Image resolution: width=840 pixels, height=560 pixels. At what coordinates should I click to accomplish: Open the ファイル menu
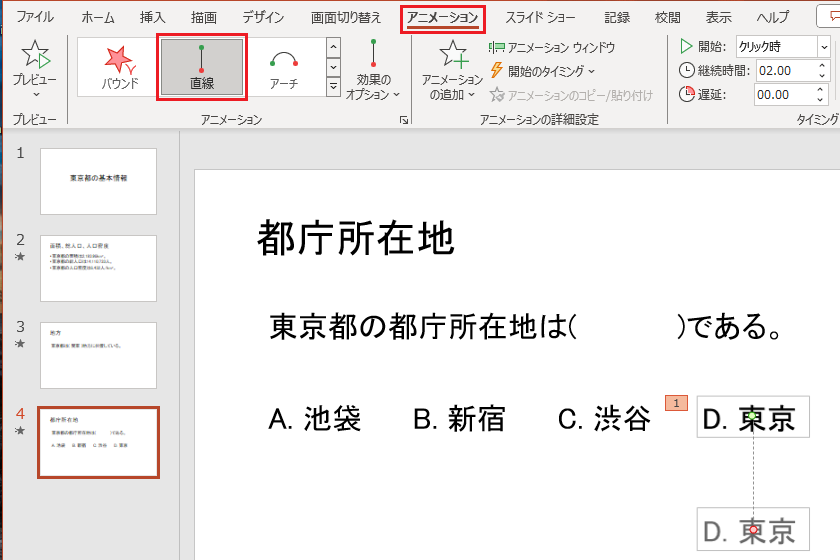pos(35,17)
